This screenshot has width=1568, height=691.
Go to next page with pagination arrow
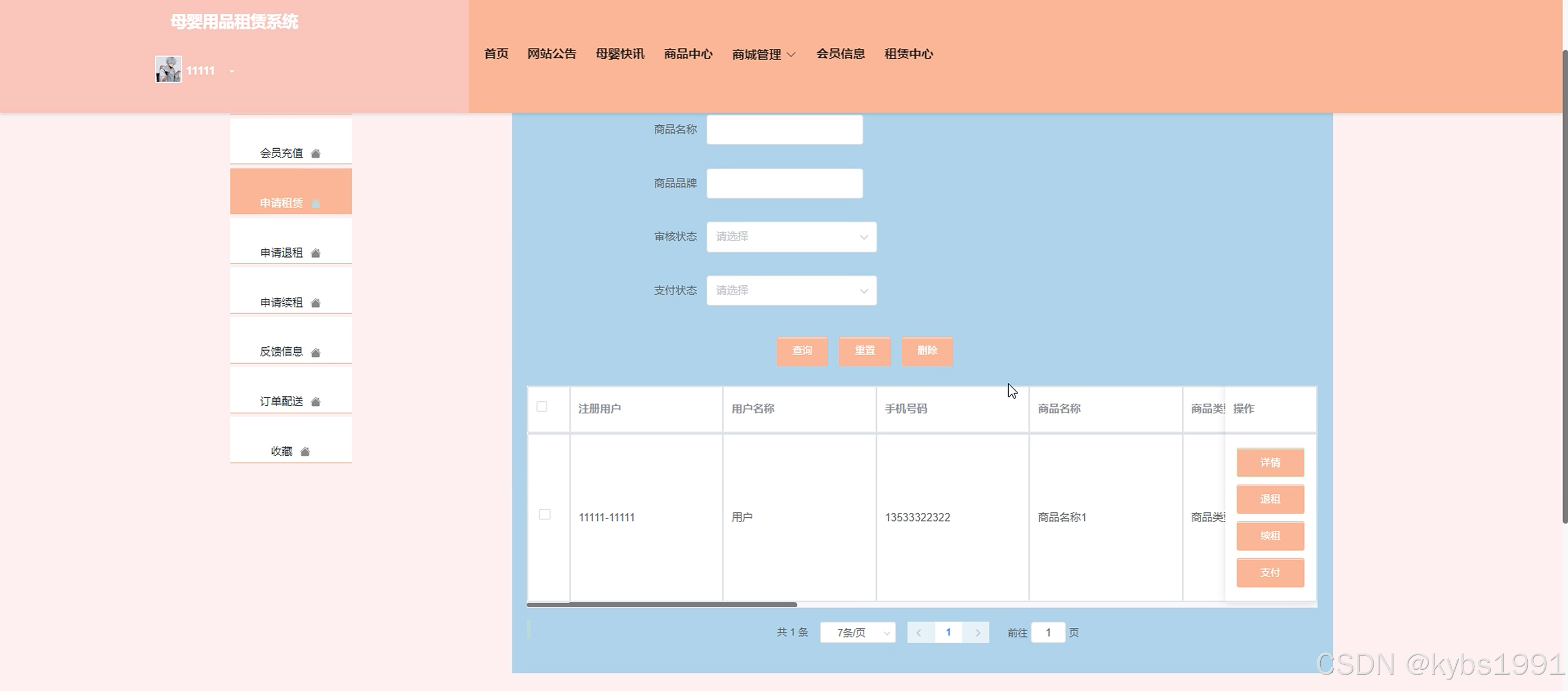click(x=978, y=633)
